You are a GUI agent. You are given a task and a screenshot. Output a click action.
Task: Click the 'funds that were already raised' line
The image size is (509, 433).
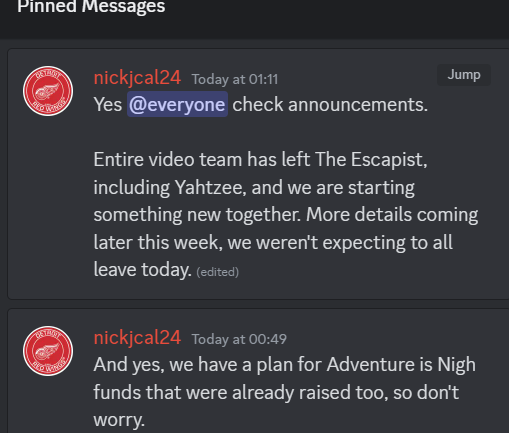(276, 392)
